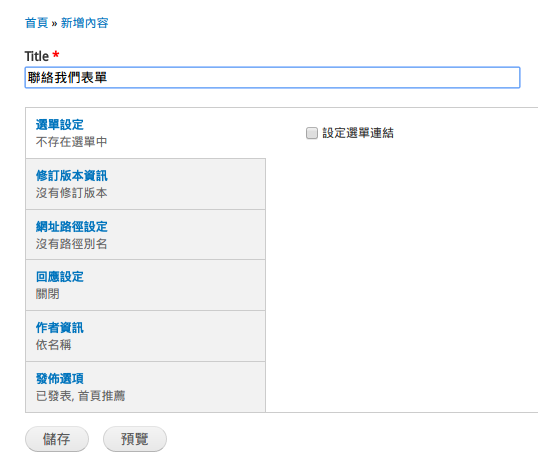This screenshot has width=538, height=467.
Task: Open the 作者資訊 tab
Action: pyautogui.click(x=145, y=336)
